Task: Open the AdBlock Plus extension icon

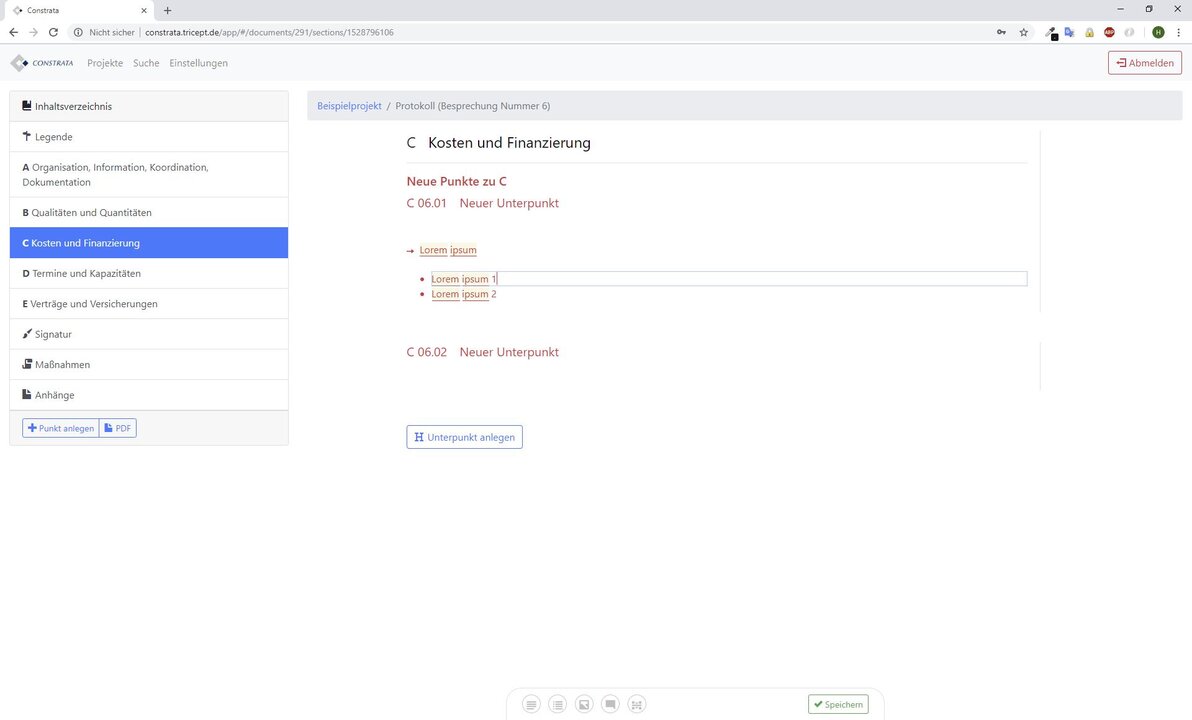Action: tap(1109, 32)
